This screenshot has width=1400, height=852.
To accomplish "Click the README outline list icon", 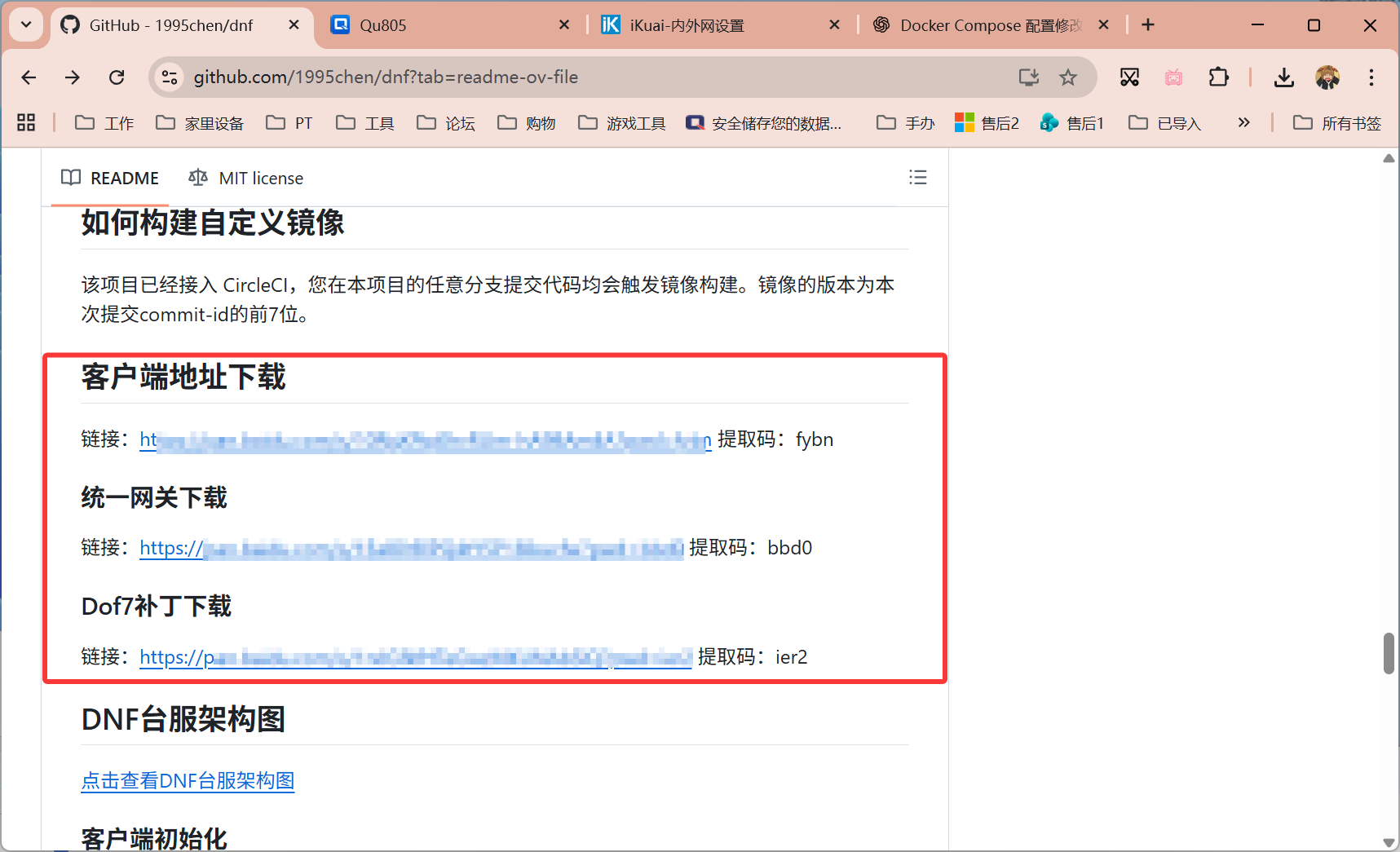I will point(918,177).
